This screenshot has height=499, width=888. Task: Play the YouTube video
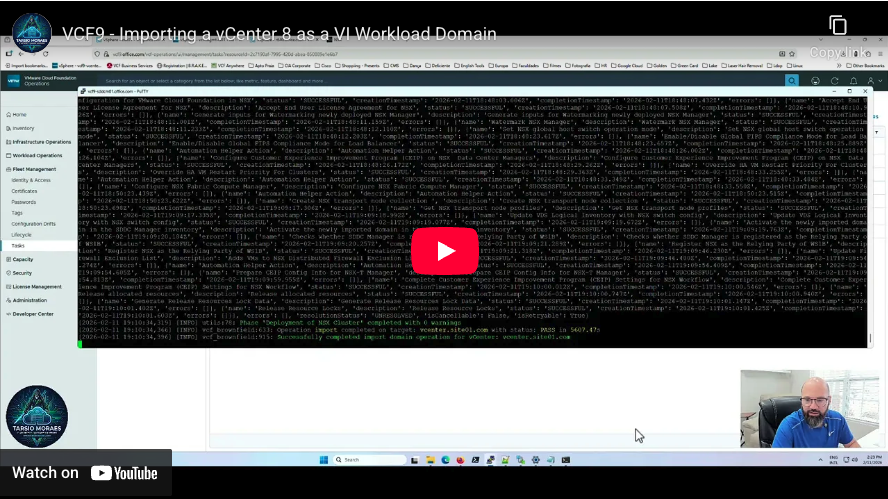pos(445,251)
